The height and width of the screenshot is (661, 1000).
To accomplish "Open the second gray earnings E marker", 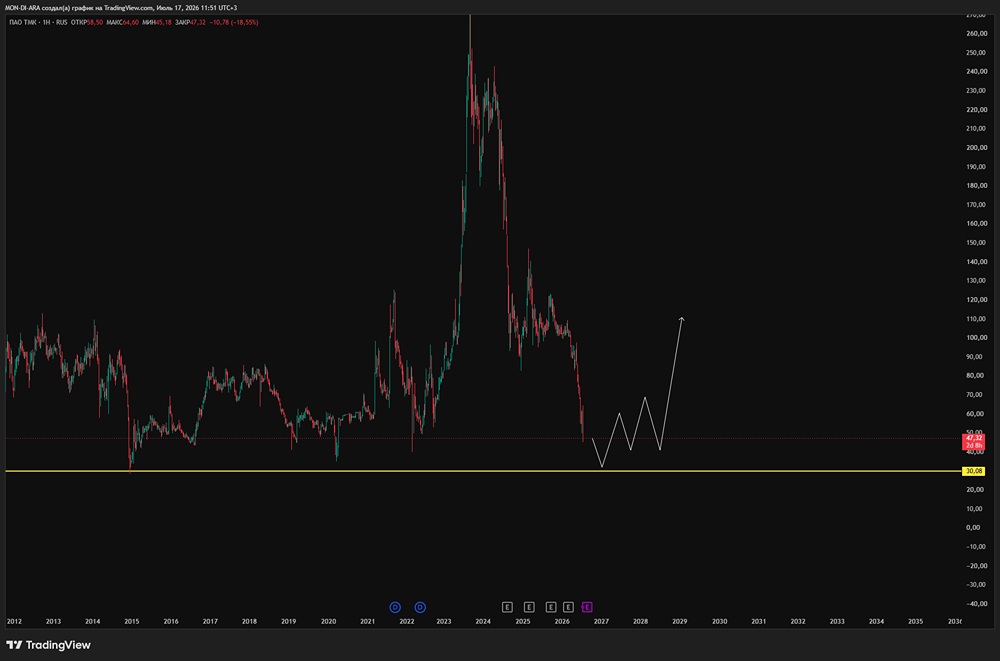I will (529, 607).
